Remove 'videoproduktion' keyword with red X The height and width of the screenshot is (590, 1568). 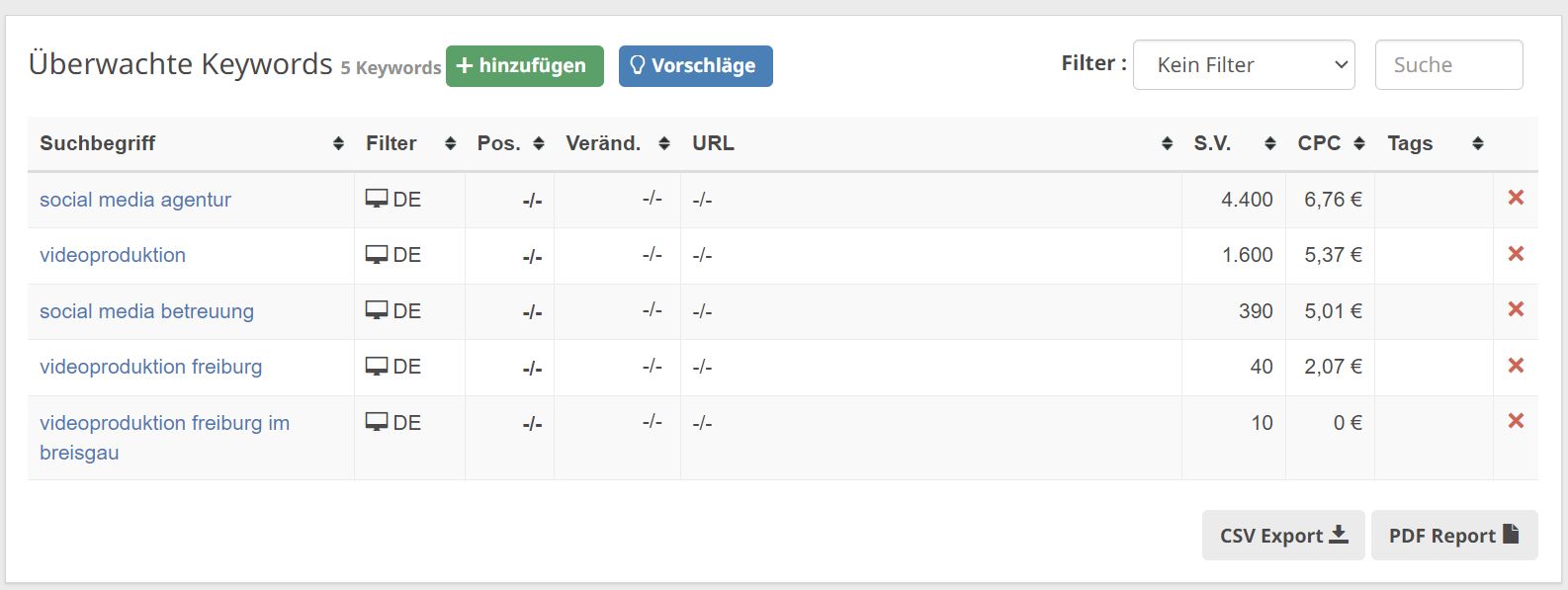click(x=1515, y=254)
